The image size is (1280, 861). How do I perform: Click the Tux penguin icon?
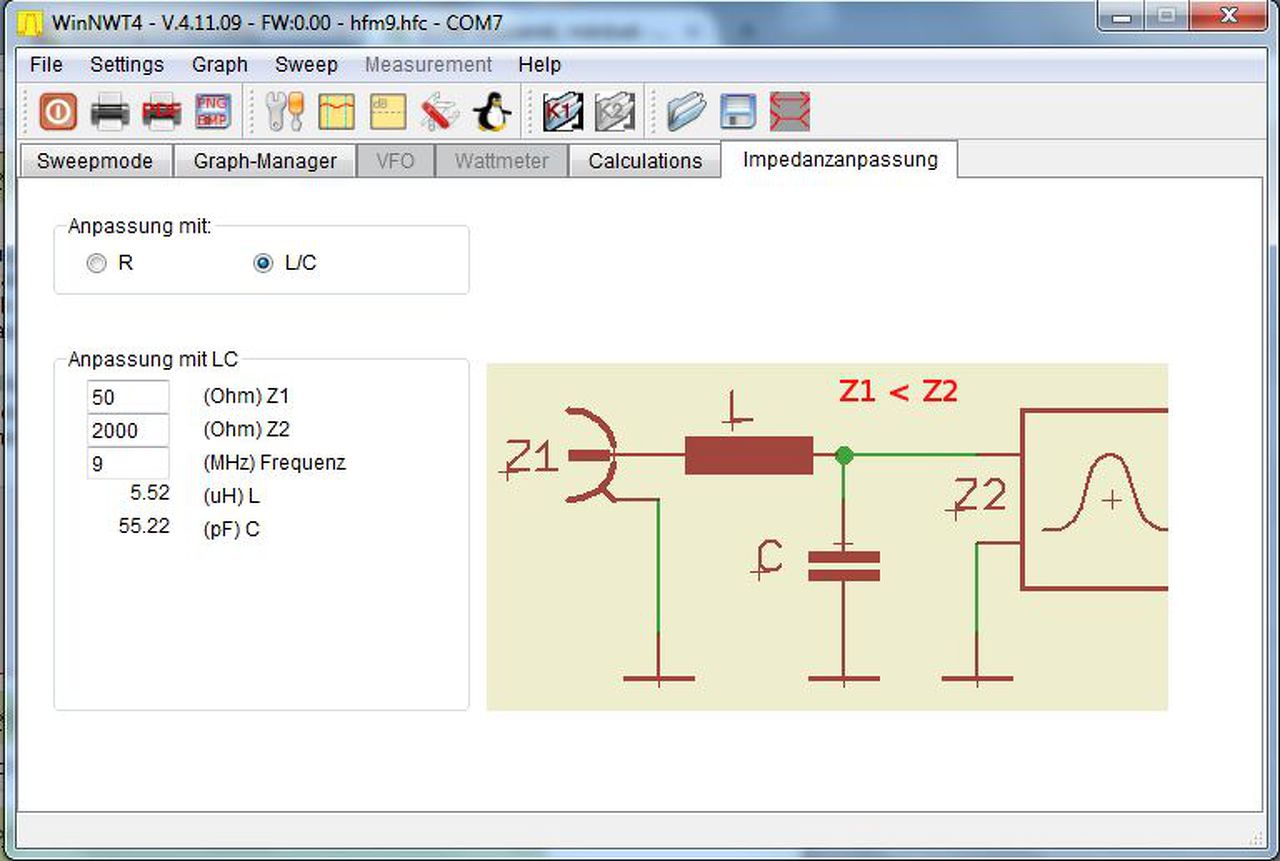(491, 111)
